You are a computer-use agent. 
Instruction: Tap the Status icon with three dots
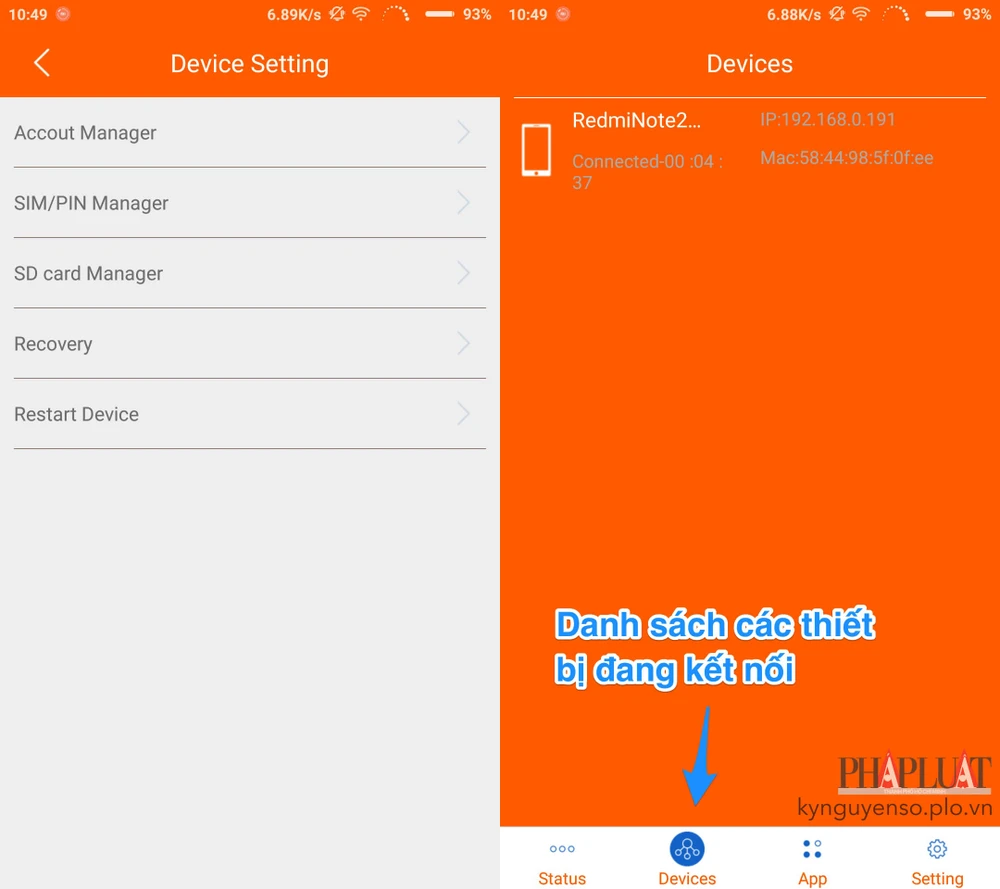(562, 849)
